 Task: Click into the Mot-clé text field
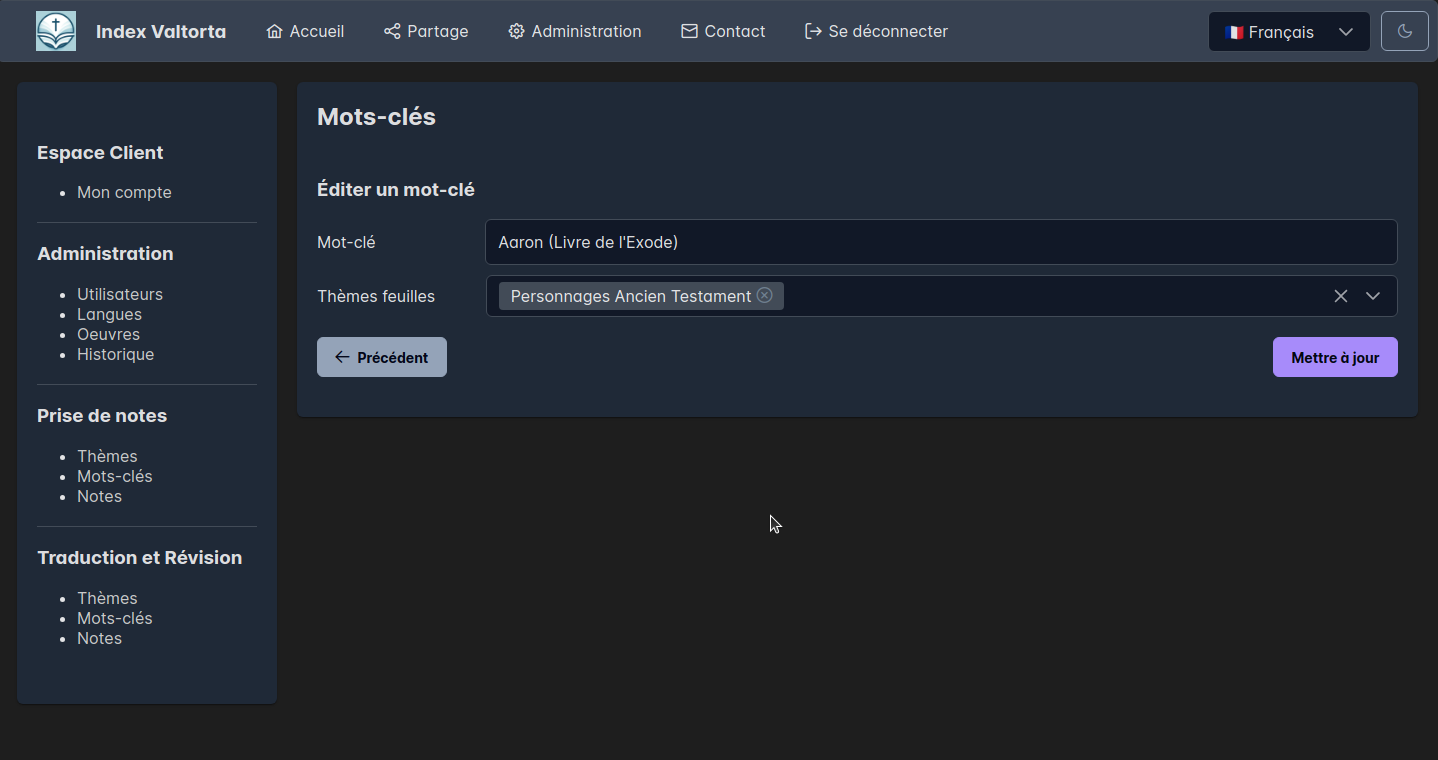(940, 242)
